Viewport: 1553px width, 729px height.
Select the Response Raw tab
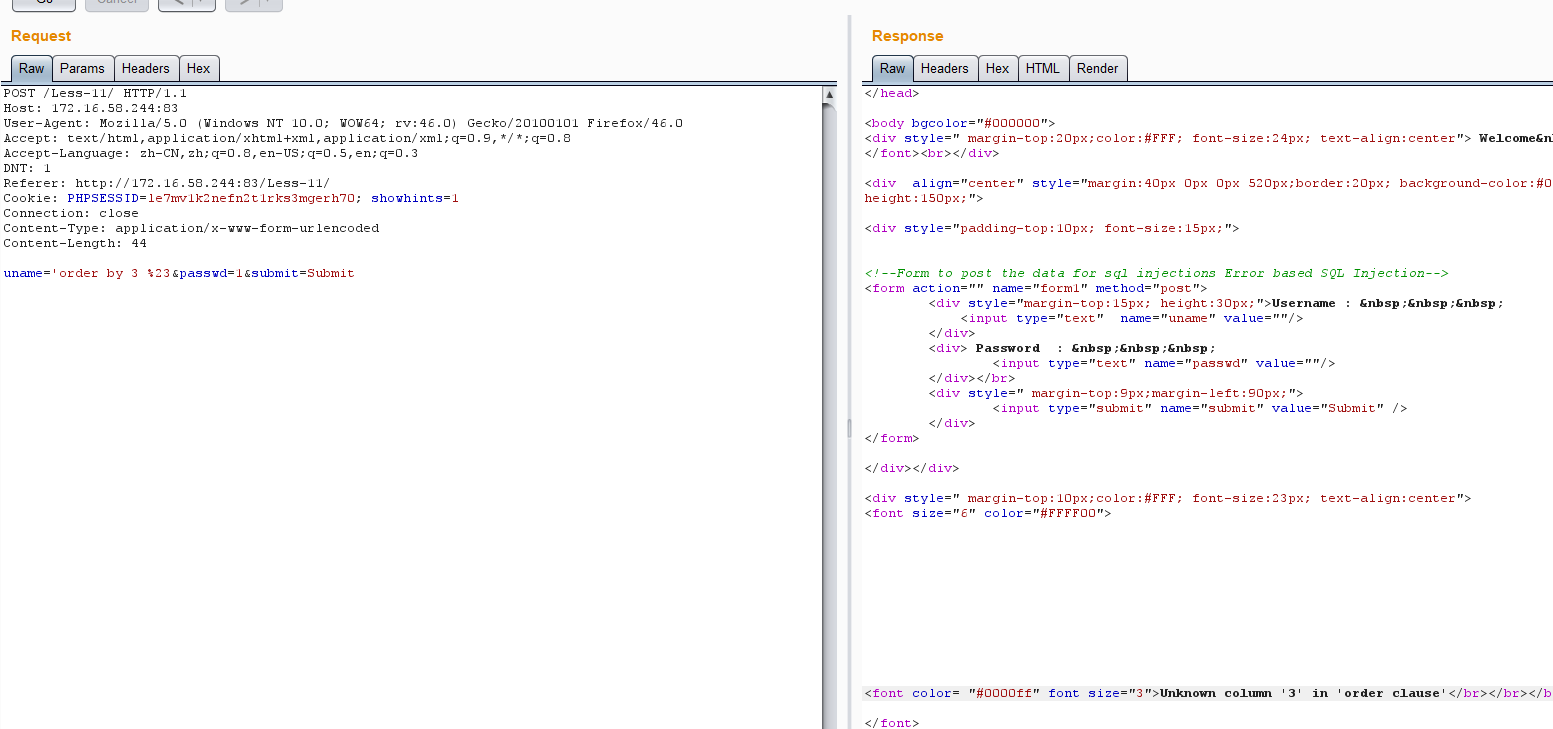893,68
